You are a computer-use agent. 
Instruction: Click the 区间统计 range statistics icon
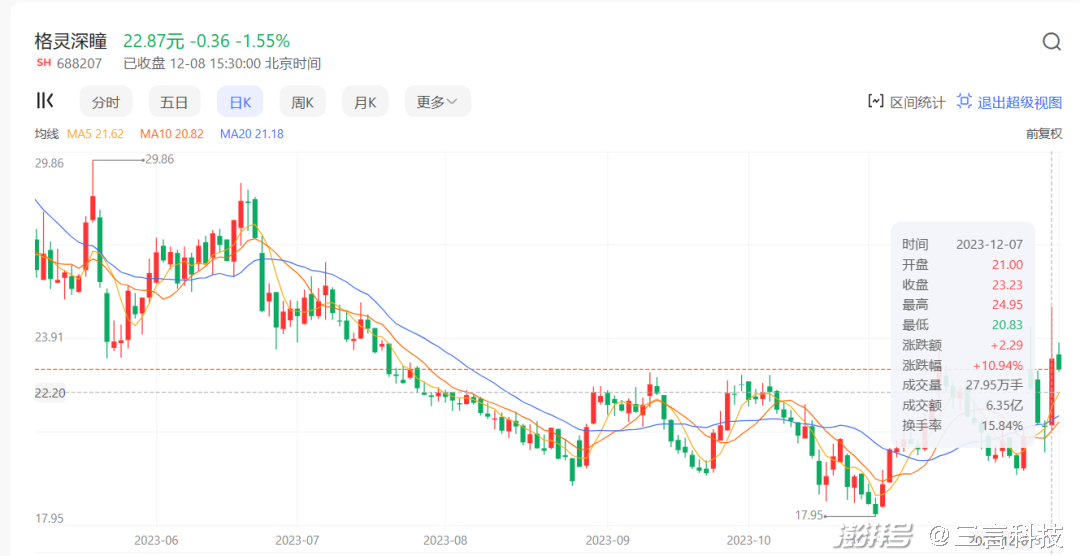(x=875, y=101)
